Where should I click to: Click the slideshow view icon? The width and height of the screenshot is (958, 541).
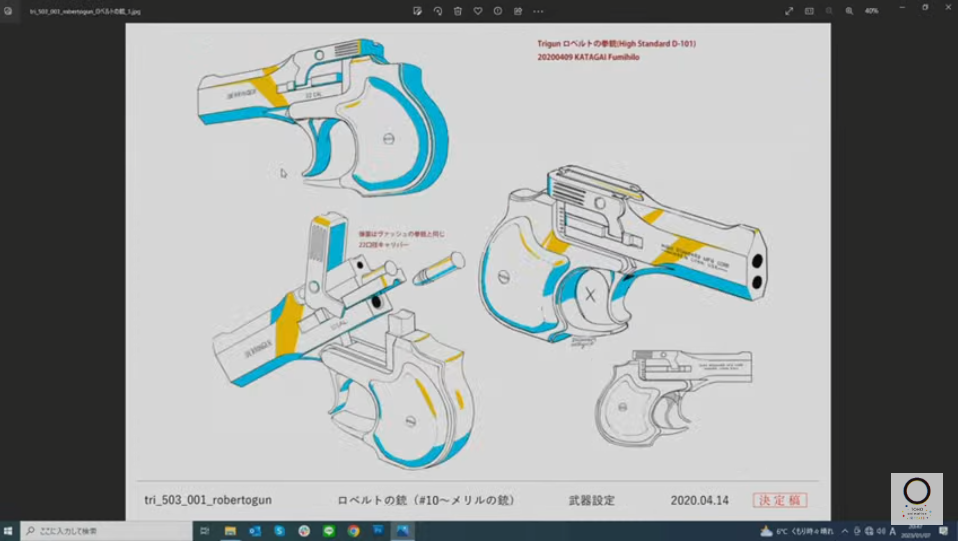tap(809, 11)
